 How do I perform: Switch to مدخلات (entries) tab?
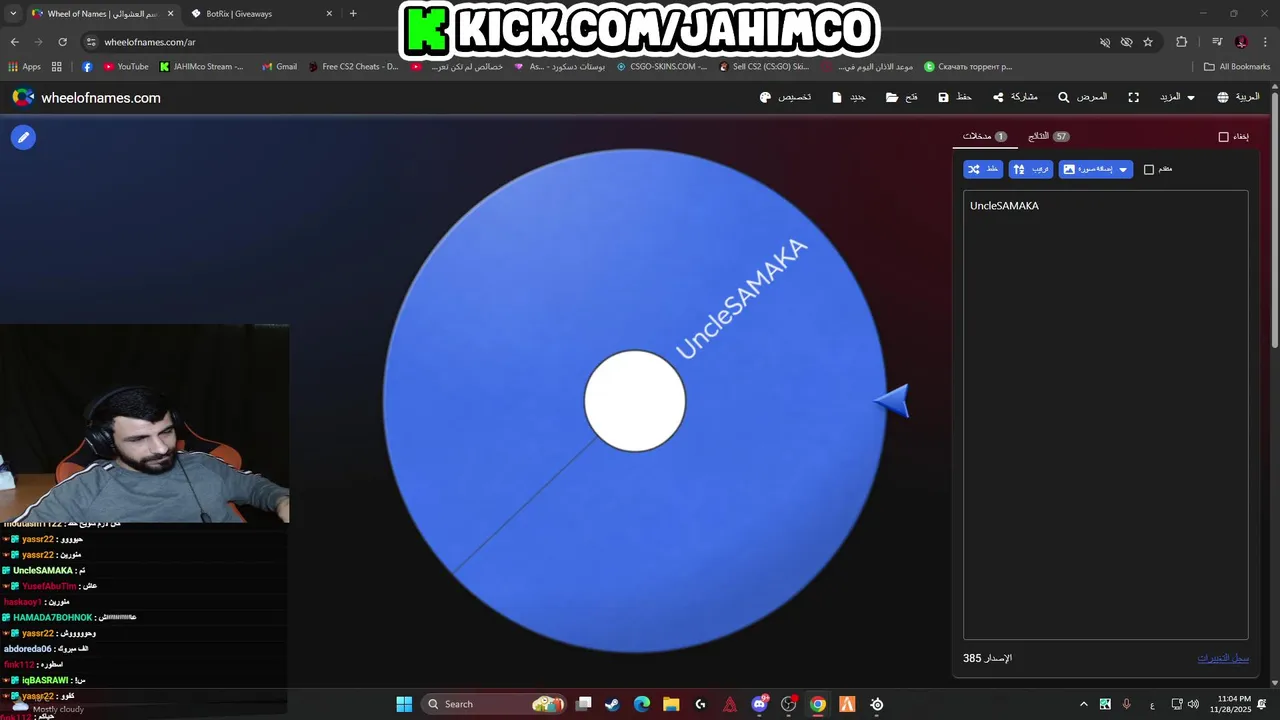pyautogui.click(x=984, y=136)
